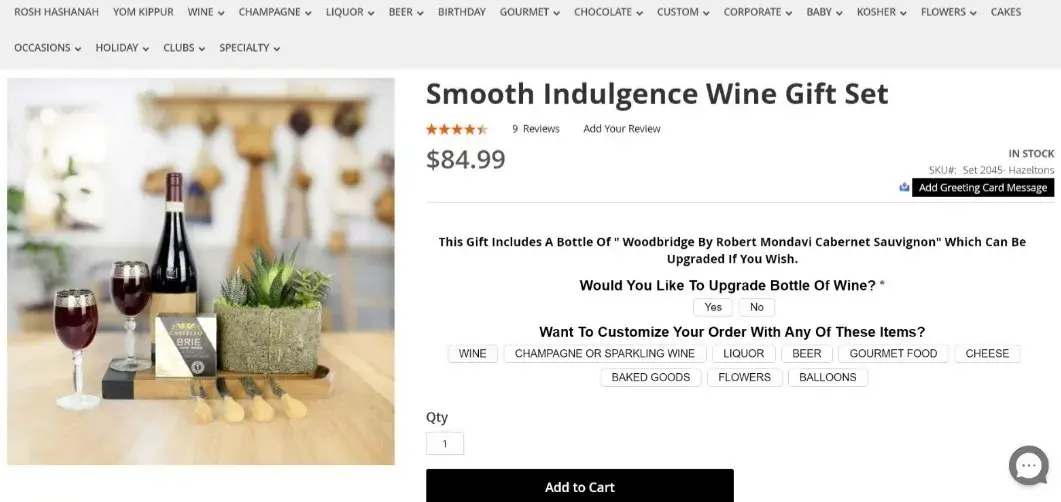This screenshot has width=1061, height=502.
Task: Toggle the GOURMET FOOD add-on option
Action: 893,354
